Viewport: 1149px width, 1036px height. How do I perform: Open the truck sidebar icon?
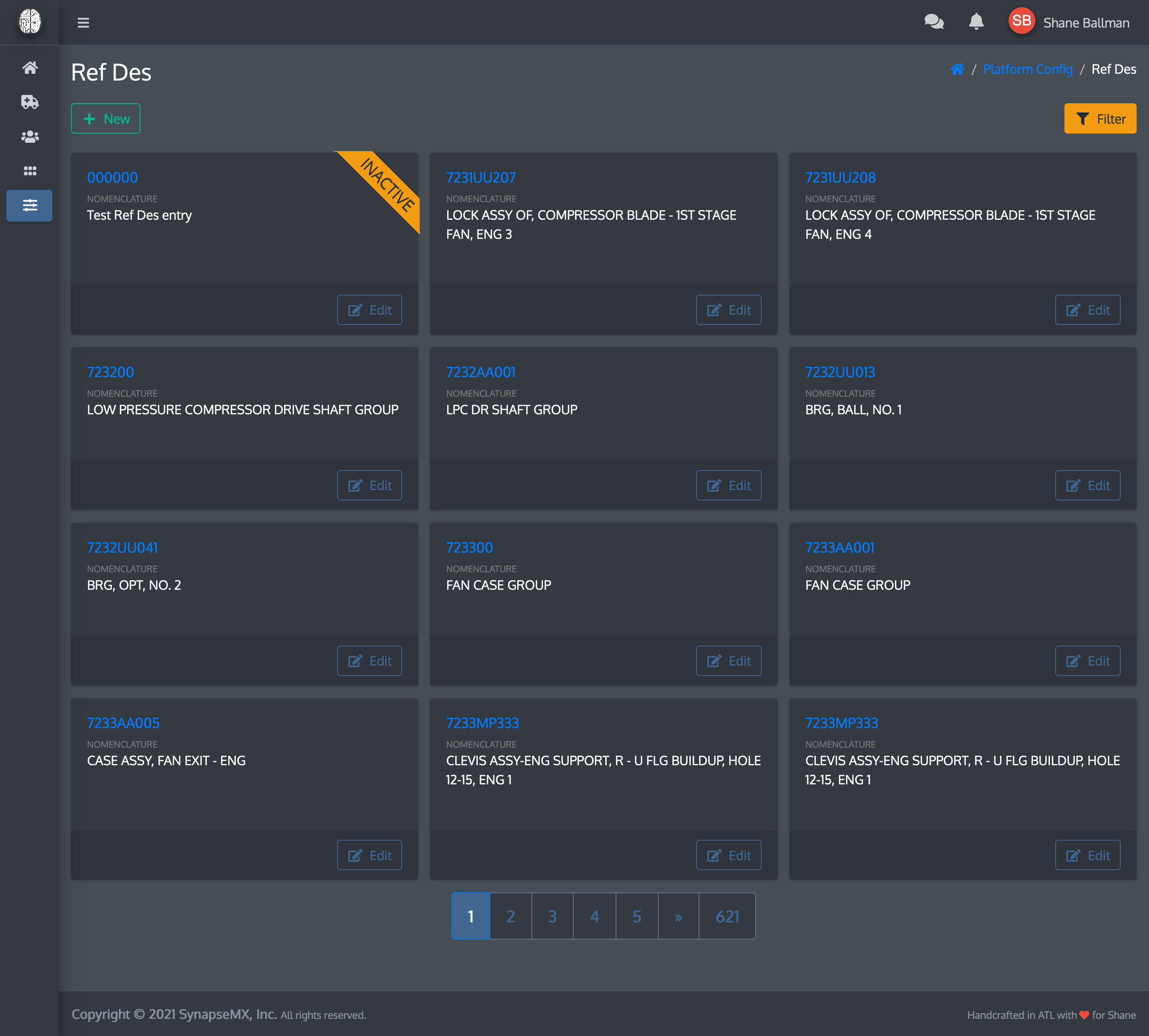[x=30, y=102]
